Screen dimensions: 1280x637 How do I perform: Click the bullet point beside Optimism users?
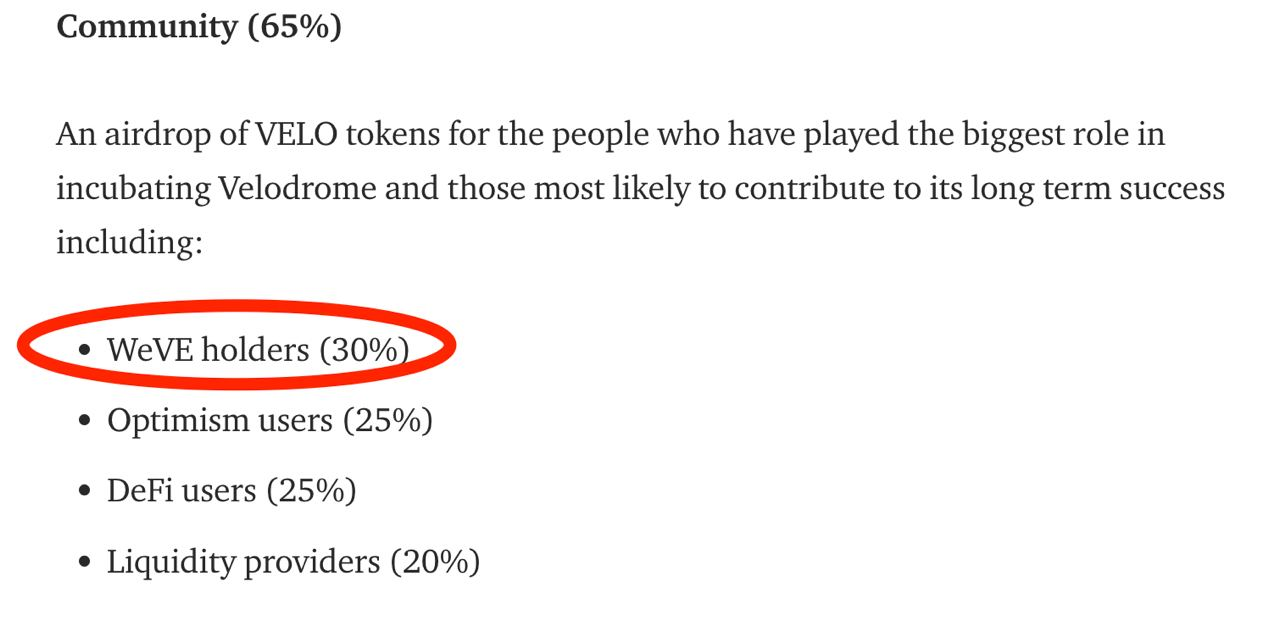[85, 422]
